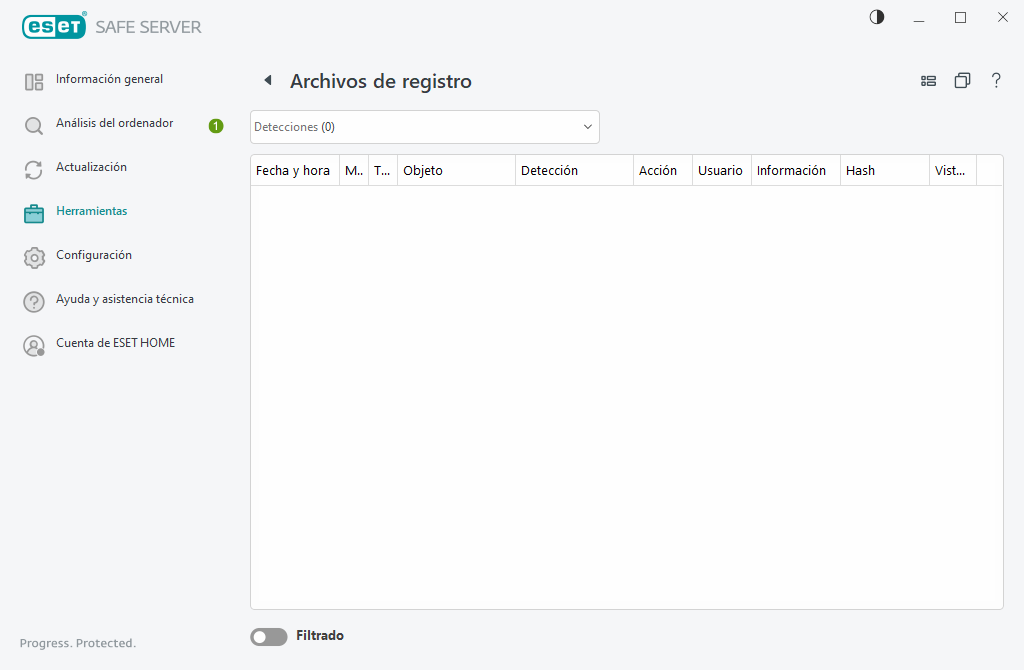Screen dimensions: 1024x670
Task: Select the Herramientas briefcase icon
Action: 33,212
